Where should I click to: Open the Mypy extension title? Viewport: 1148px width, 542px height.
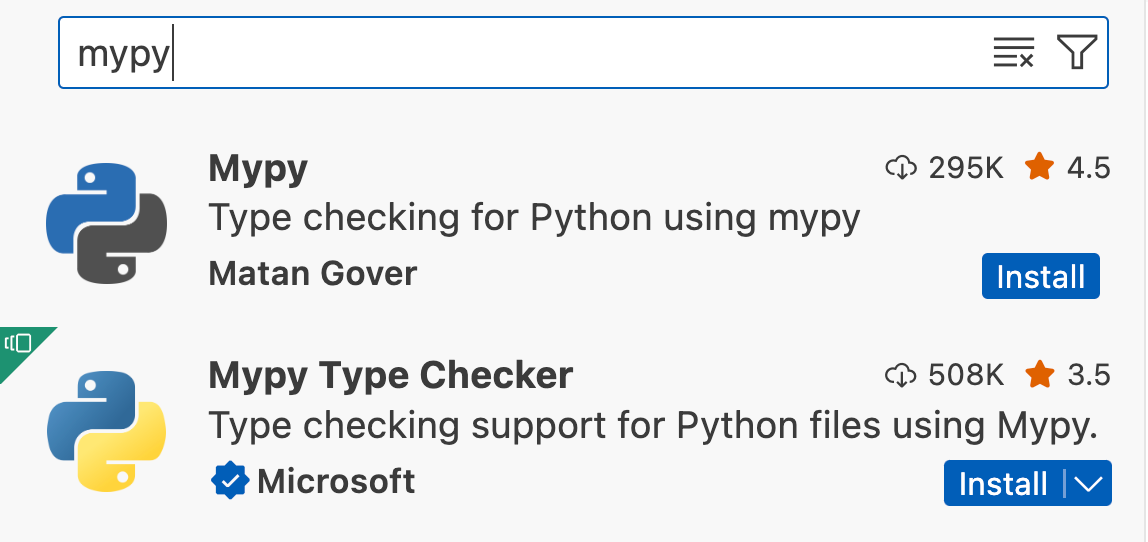click(258, 170)
